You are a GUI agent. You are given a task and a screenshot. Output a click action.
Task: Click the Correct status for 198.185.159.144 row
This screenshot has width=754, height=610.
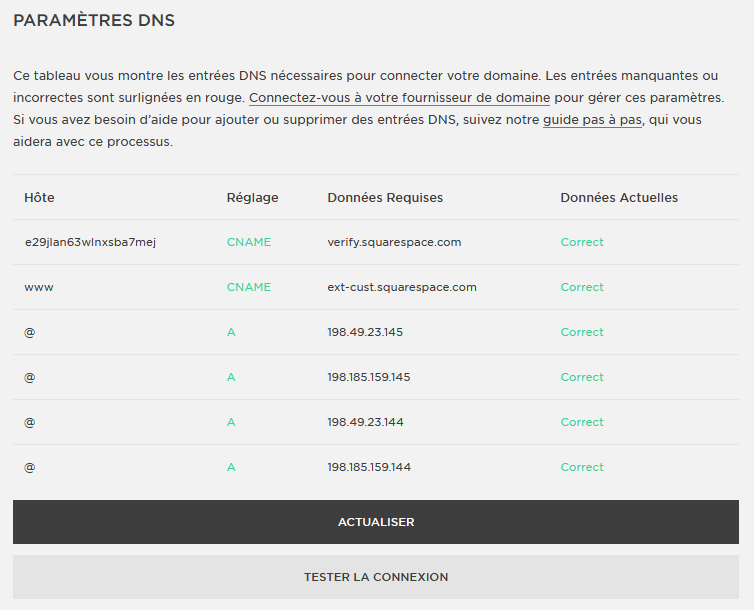click(x=582, y=467)
